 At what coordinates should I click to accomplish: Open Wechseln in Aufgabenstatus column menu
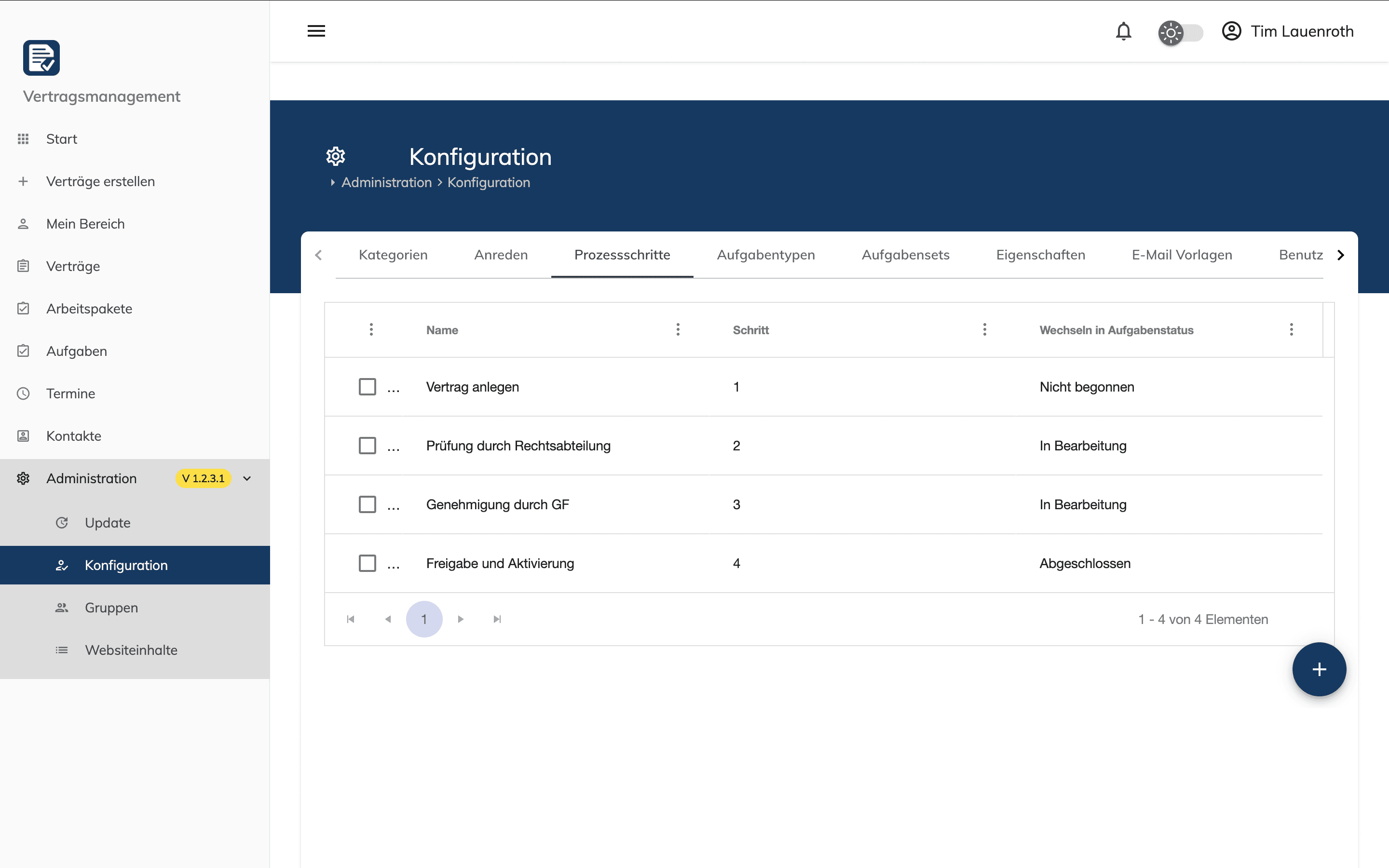tap(1292, 329)
